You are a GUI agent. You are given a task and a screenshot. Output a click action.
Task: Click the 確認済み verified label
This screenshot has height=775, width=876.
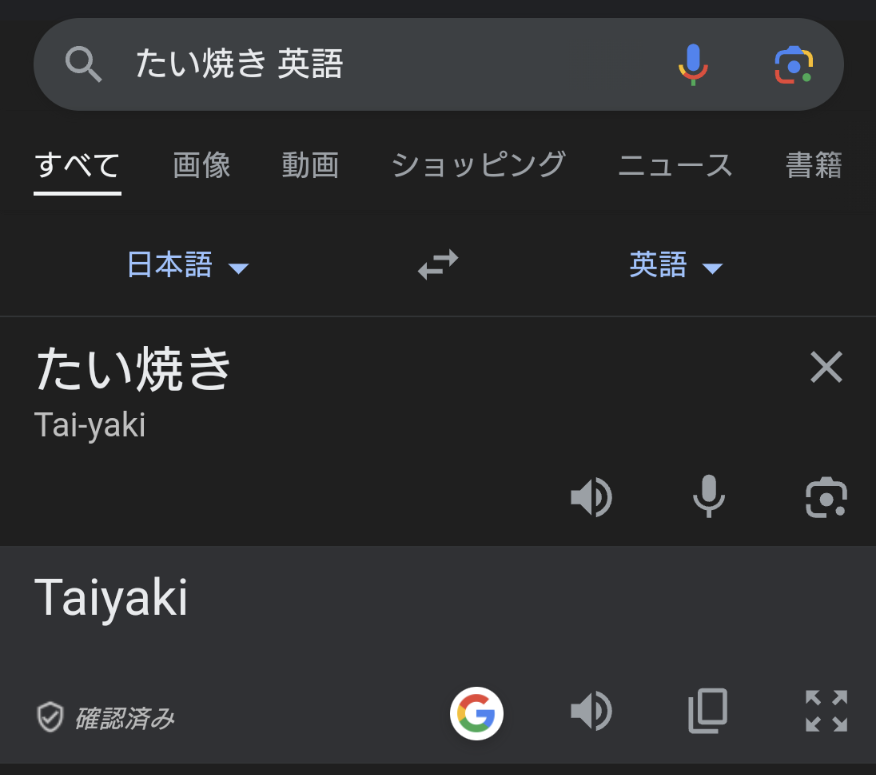[106, 717]
